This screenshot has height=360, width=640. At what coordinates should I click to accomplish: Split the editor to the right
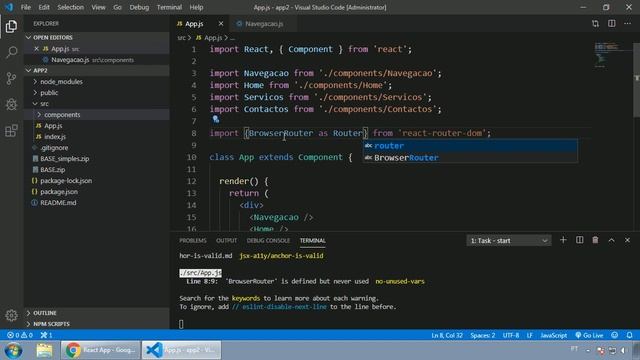tap(611, 24)
